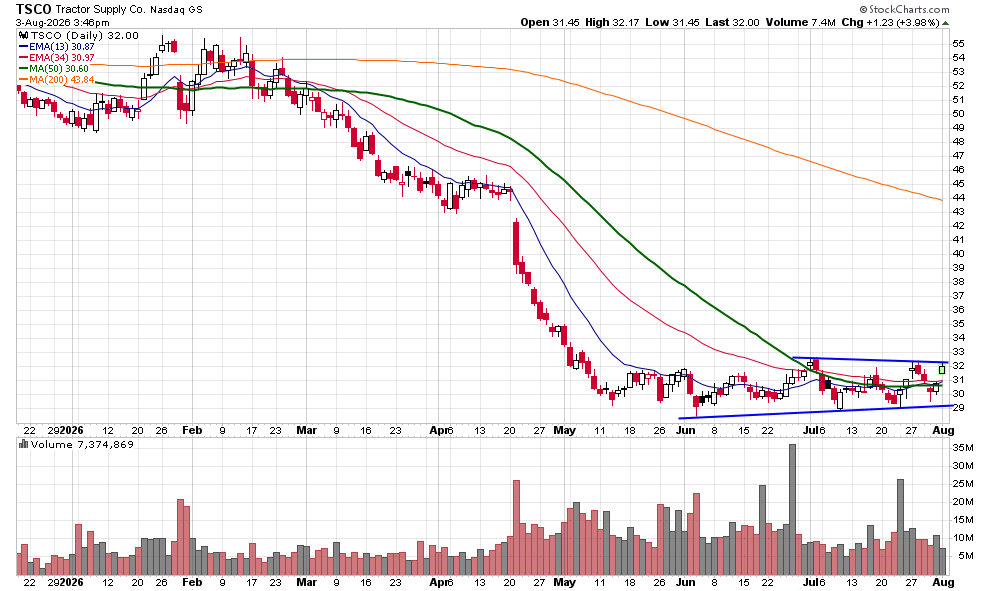
Task: Click the 35M volume axis label
Action: [x=962, y=448]
